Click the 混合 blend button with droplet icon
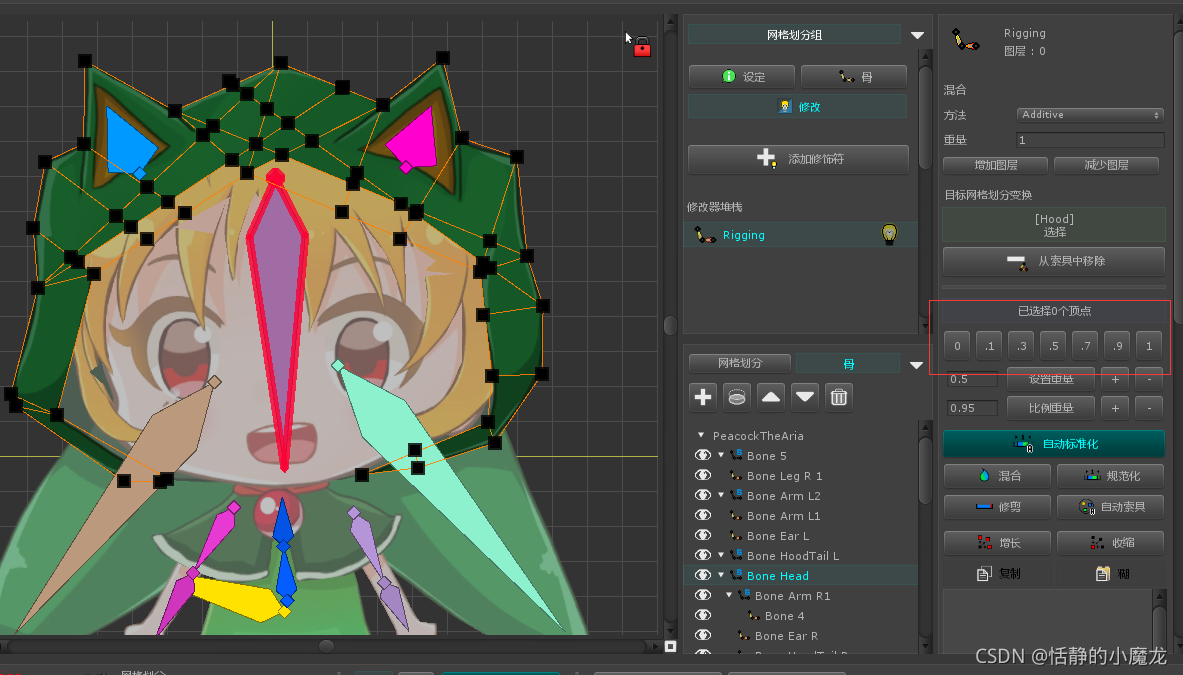The image size is (1183, 675). [997, 476]
